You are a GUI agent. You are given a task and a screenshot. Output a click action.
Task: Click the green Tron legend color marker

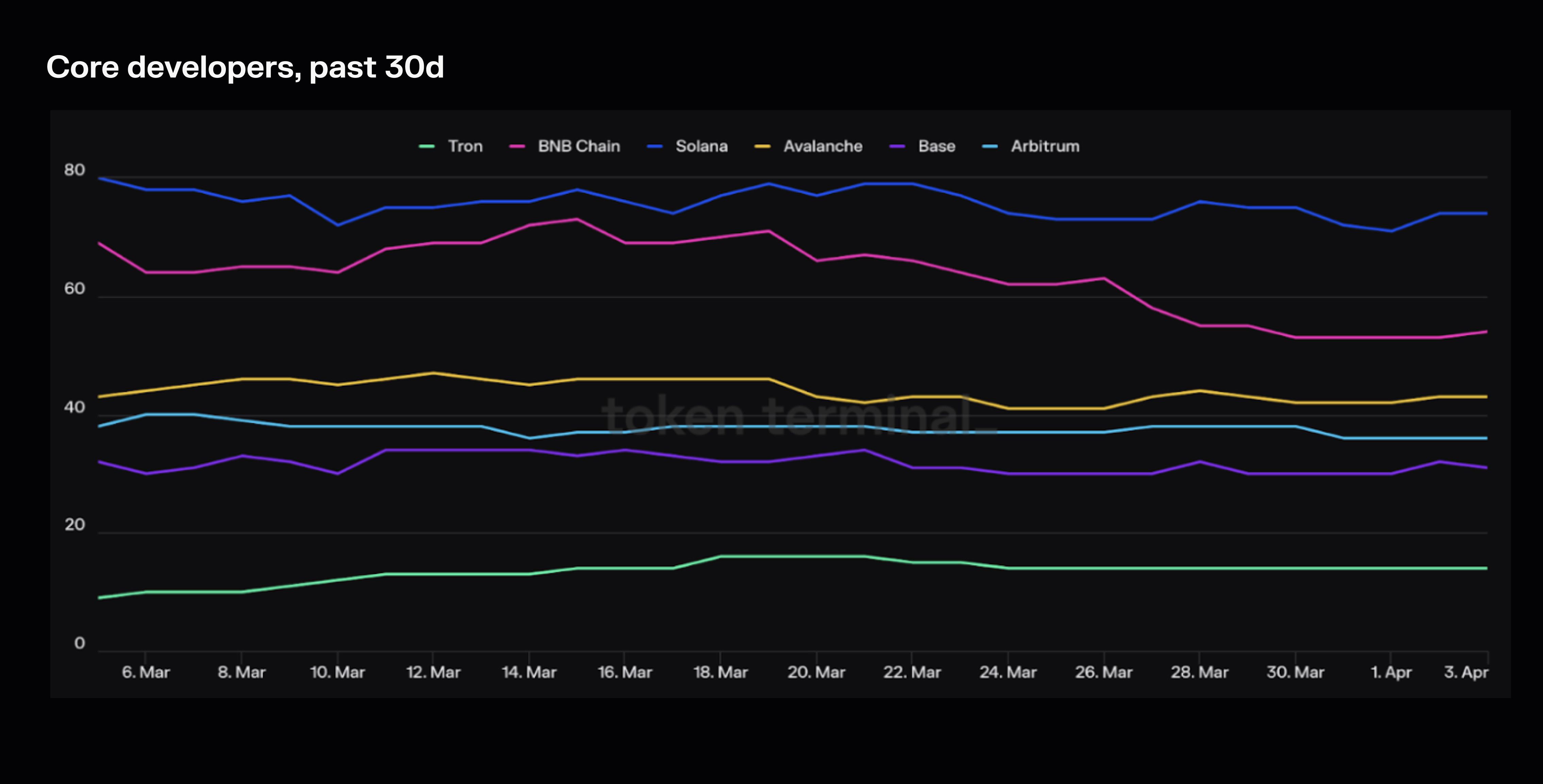point(427,147)
